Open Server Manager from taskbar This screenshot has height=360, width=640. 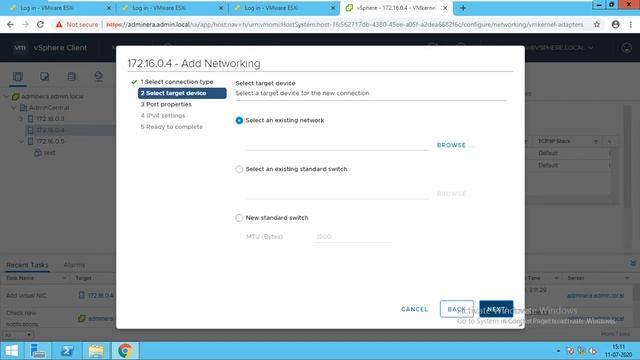tap(38, 351)
